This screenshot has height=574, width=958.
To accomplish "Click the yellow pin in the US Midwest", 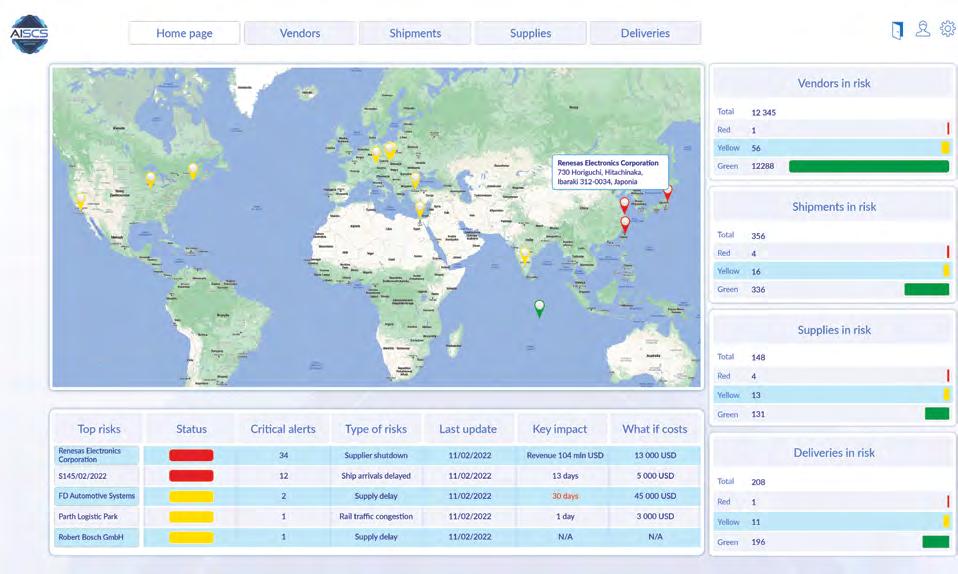I will [150, 179].
